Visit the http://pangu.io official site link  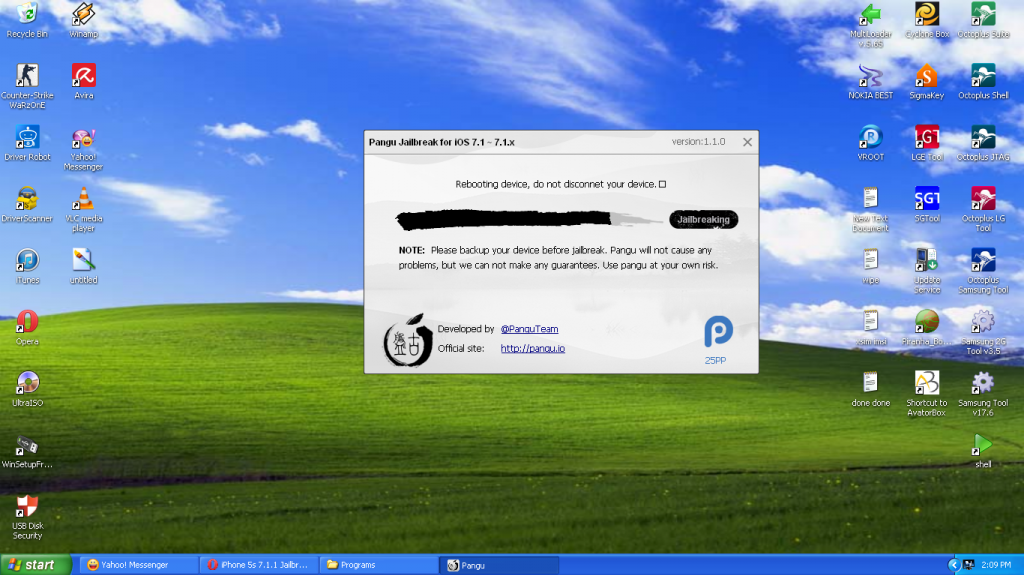click(532, 349)
